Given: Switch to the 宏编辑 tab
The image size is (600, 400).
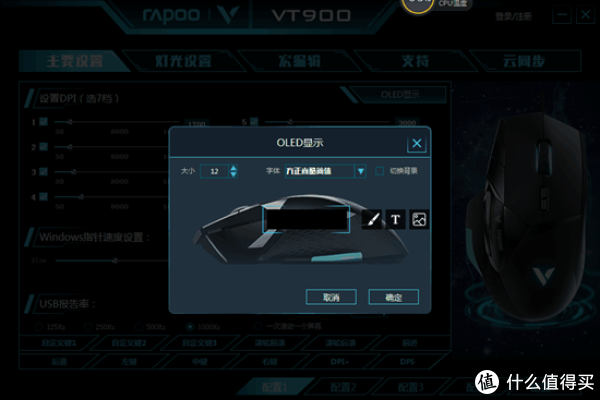Looking at the screenshot, I should [x=299, y=61].
